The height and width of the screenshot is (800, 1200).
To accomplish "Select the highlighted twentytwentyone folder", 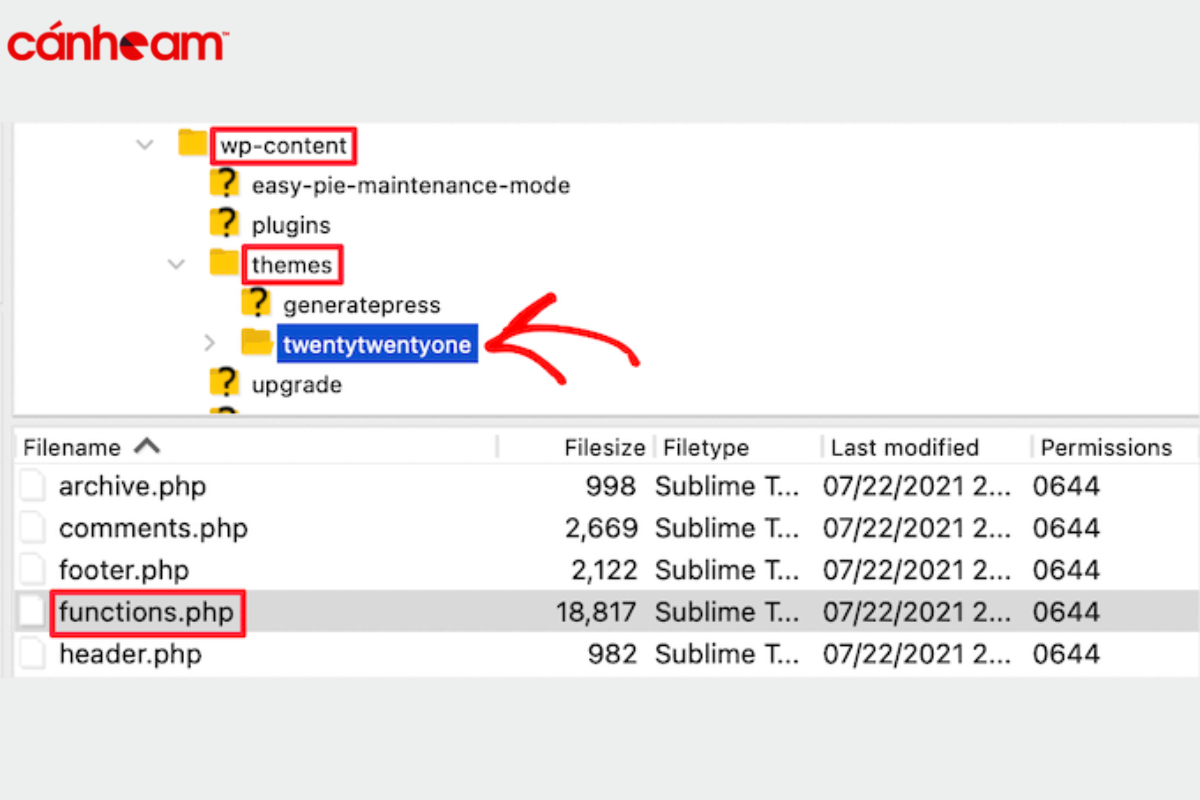I will pos(378,344).
